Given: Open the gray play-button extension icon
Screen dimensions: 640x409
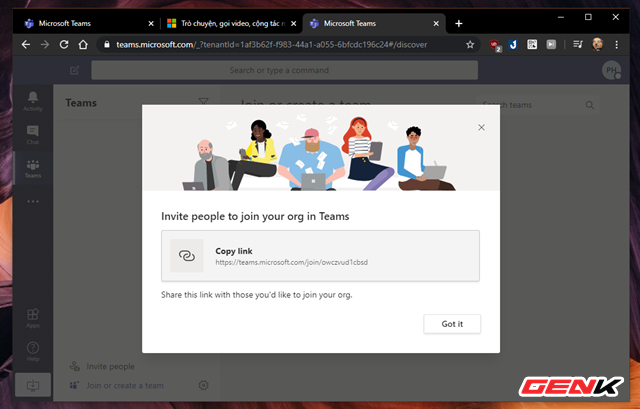Looking at the screenshot, I should 551,44.
